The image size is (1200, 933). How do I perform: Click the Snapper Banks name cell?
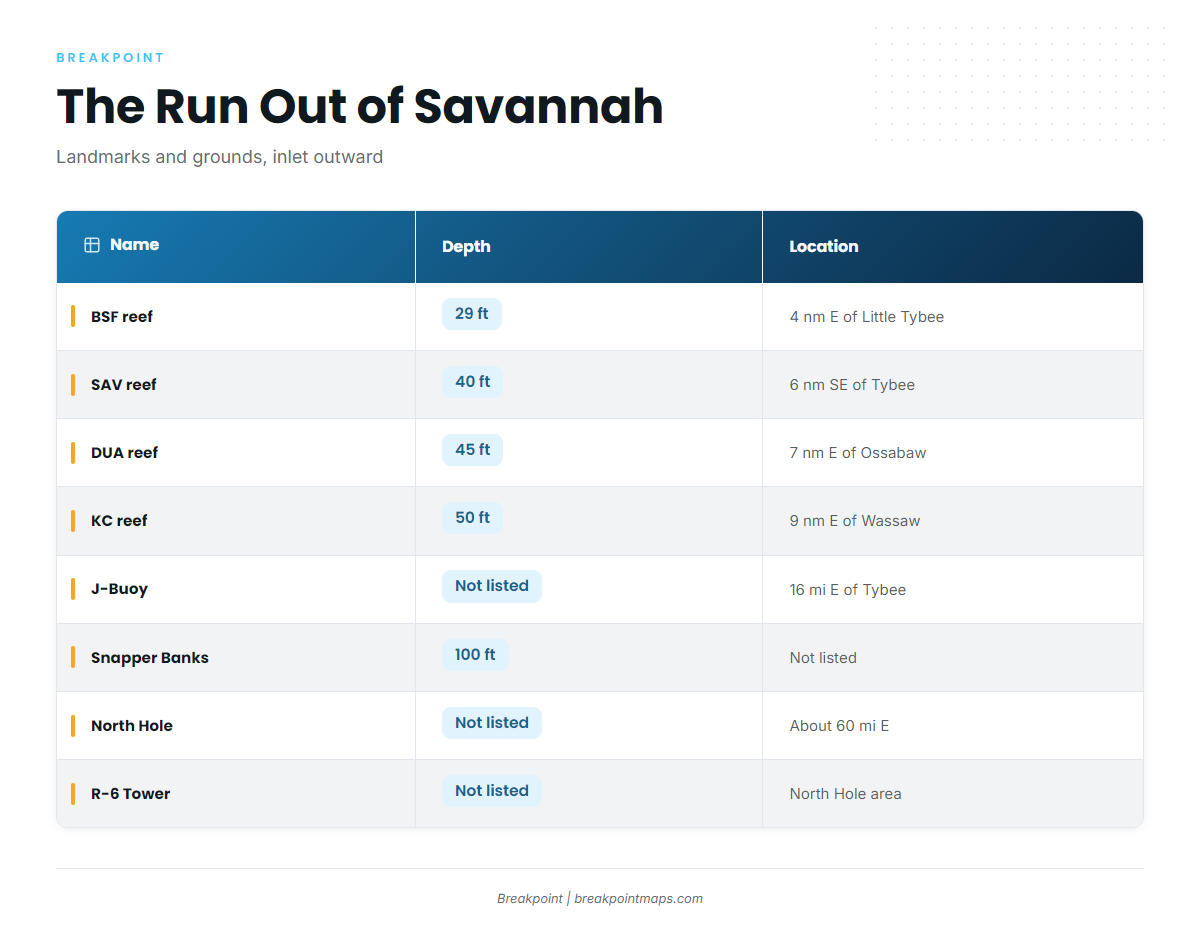(236, 658)
